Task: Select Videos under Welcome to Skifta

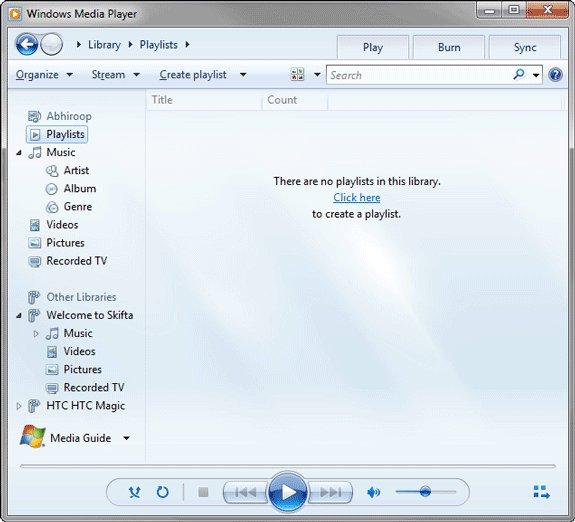Action: pos(79,351)
